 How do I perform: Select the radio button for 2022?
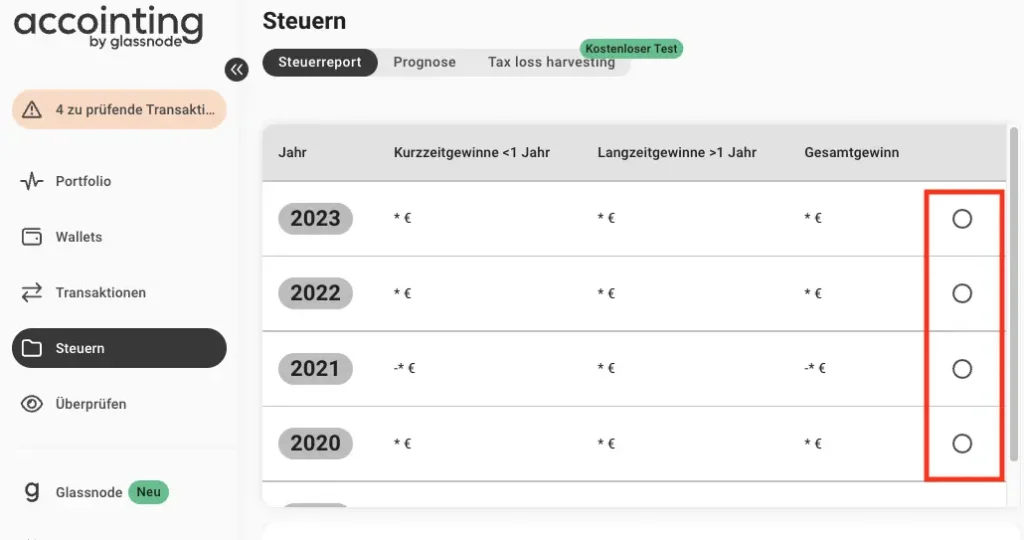click(962, 293)
